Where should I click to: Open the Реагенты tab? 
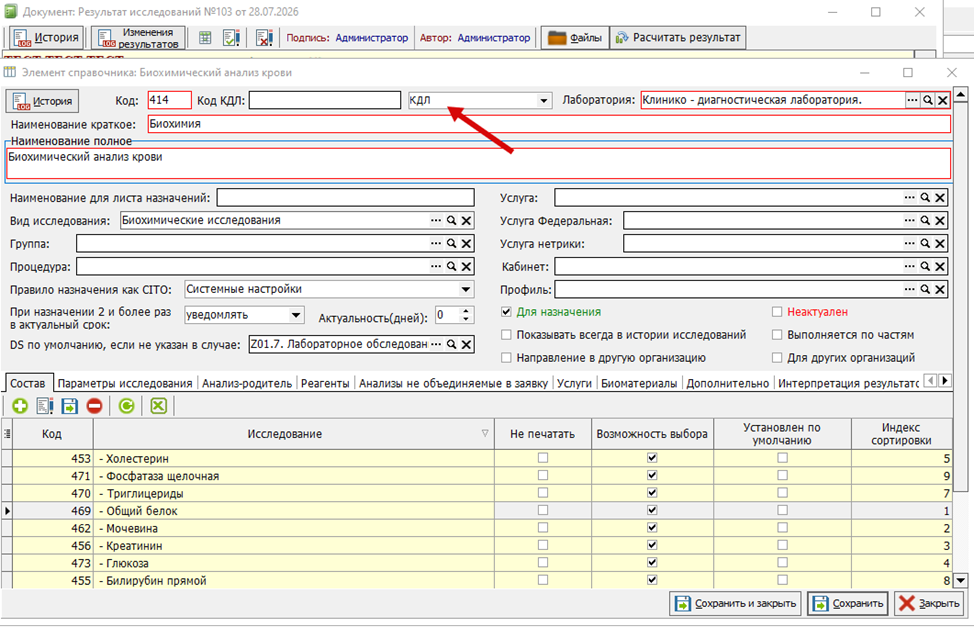325,383
